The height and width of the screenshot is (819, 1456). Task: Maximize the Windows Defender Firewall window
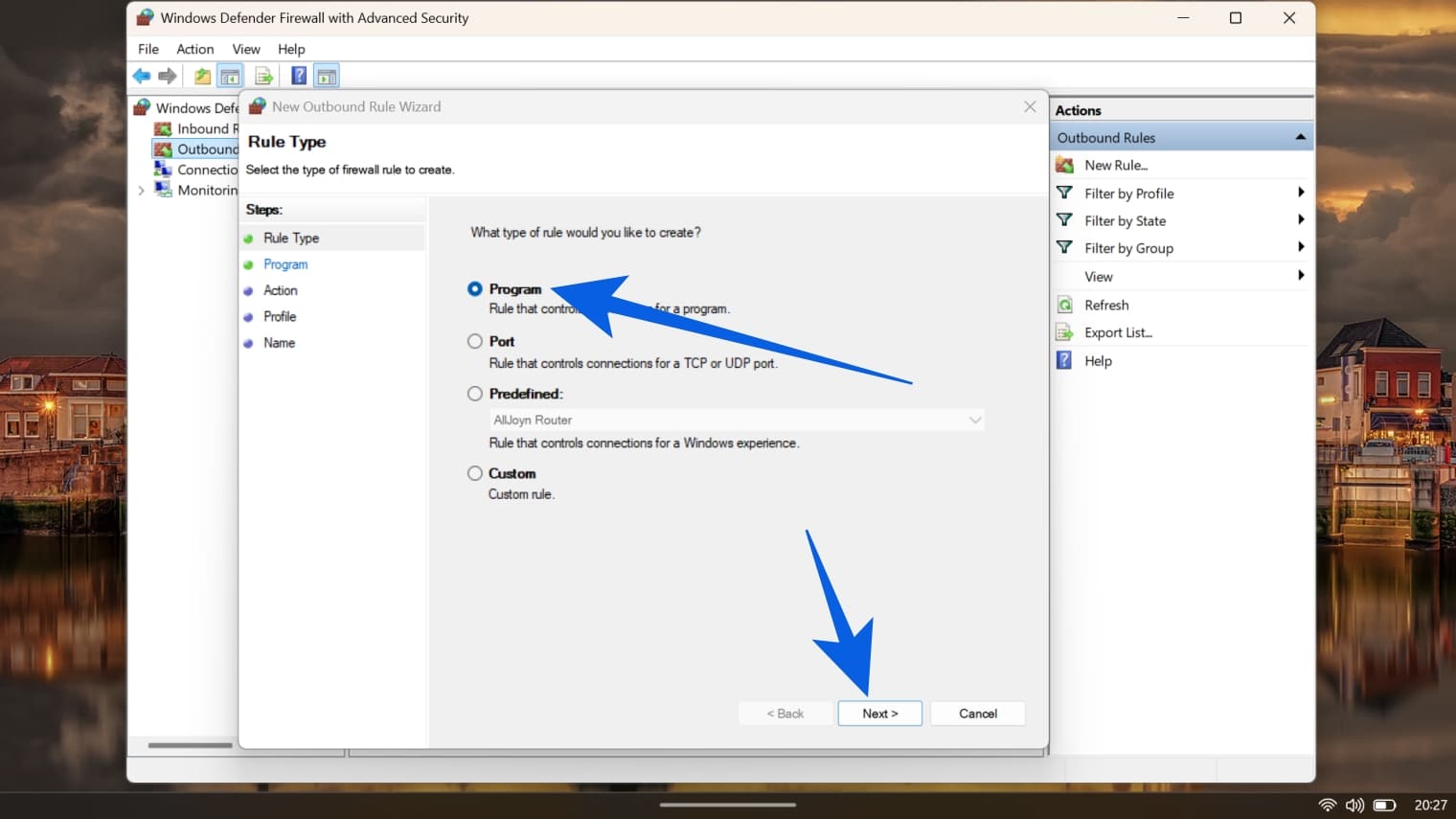1236,17
